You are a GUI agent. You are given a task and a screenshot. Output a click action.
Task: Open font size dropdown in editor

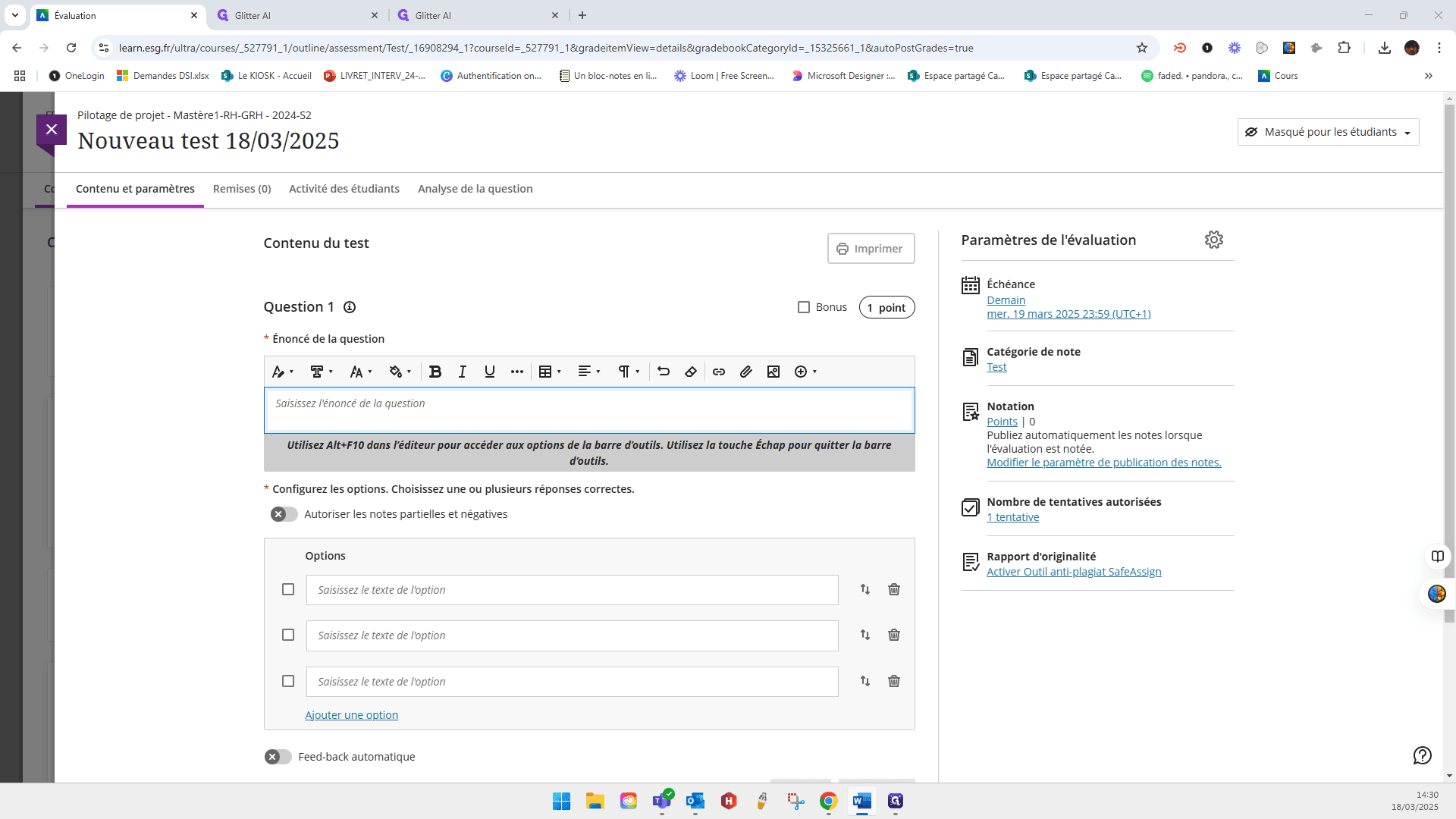click(x=361, y=372)
